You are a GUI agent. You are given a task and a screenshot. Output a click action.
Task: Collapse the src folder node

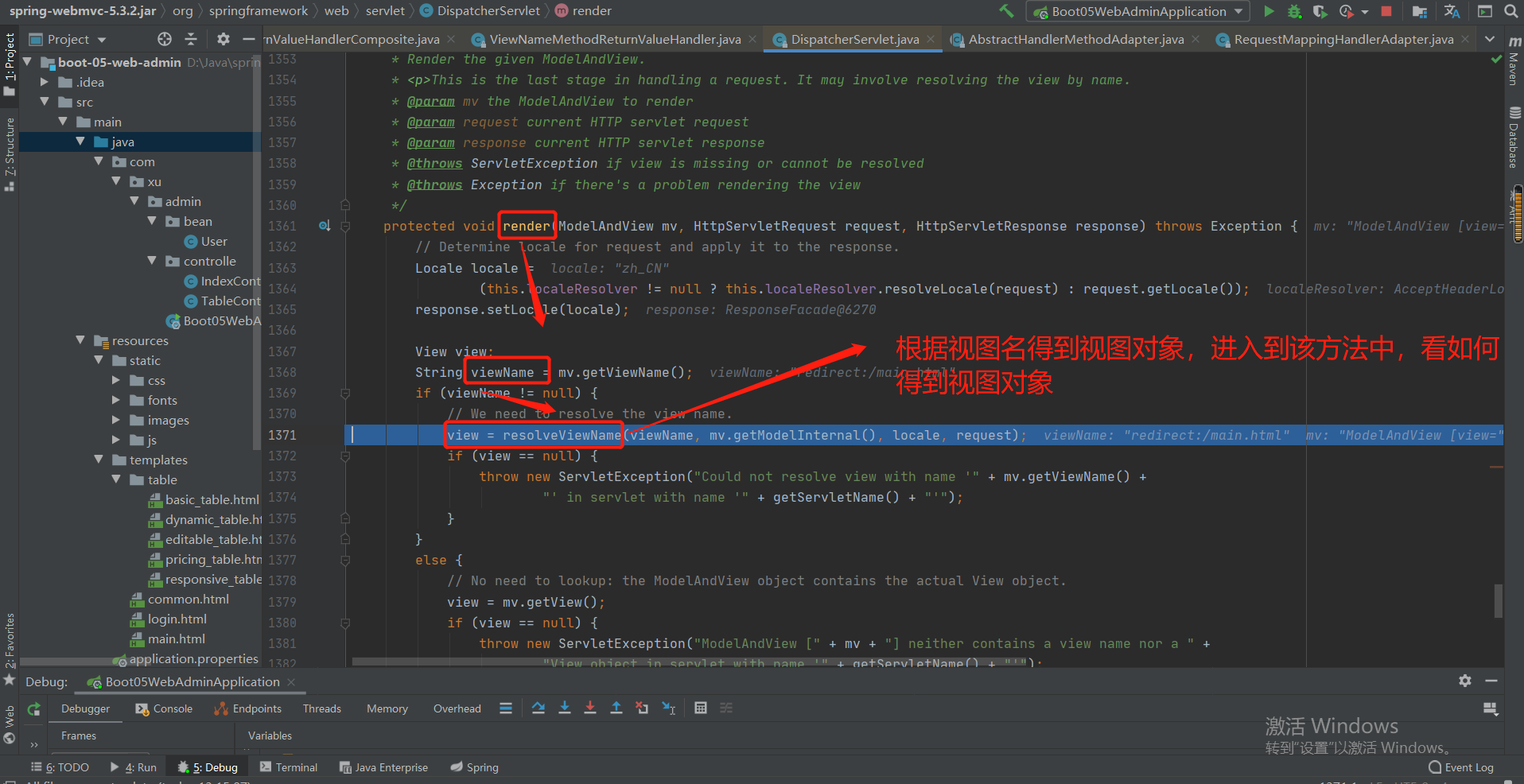click(x=45, y=102)
